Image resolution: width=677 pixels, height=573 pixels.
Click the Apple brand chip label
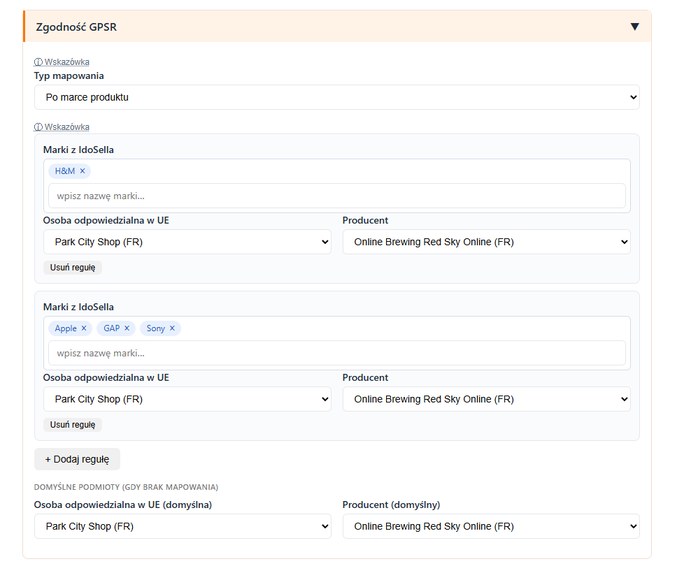pos(66,328)
